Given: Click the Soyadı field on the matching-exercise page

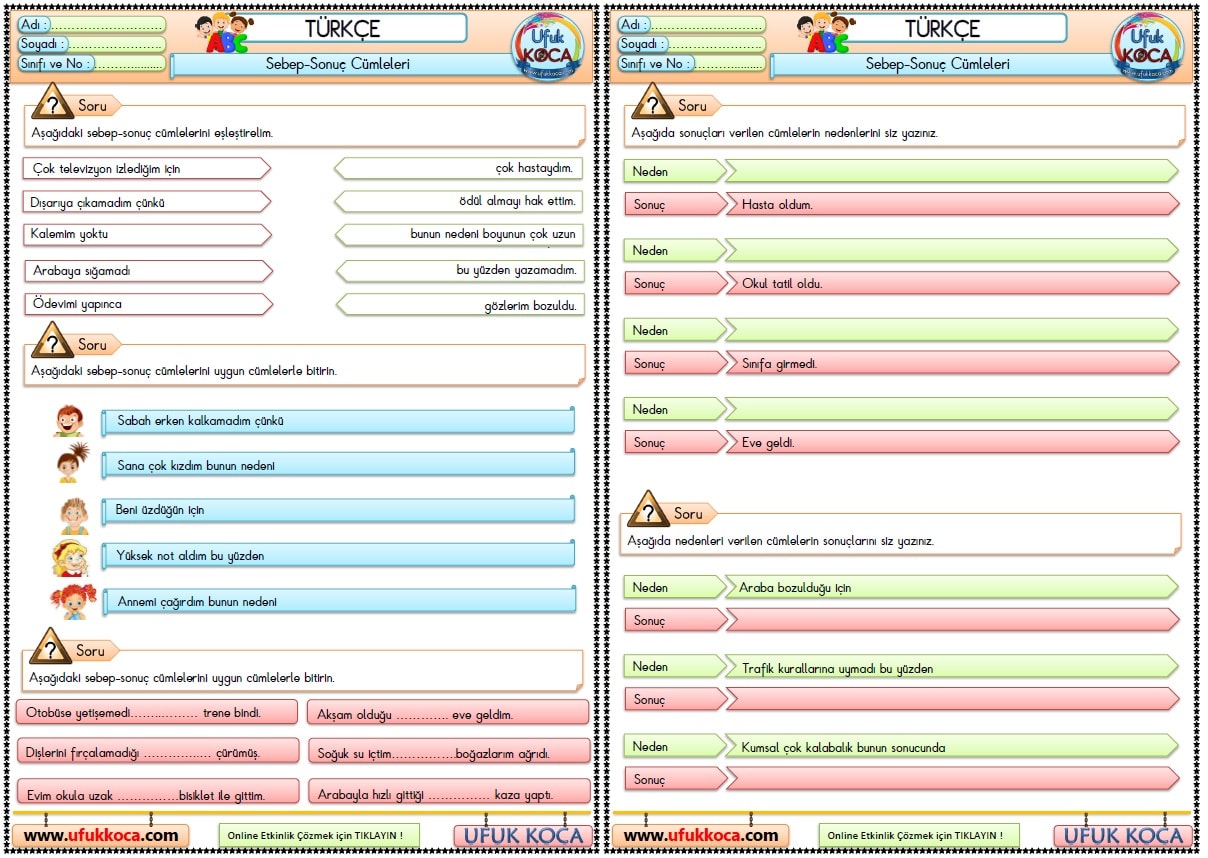Looking at the screenshot, I should [92, 44].
